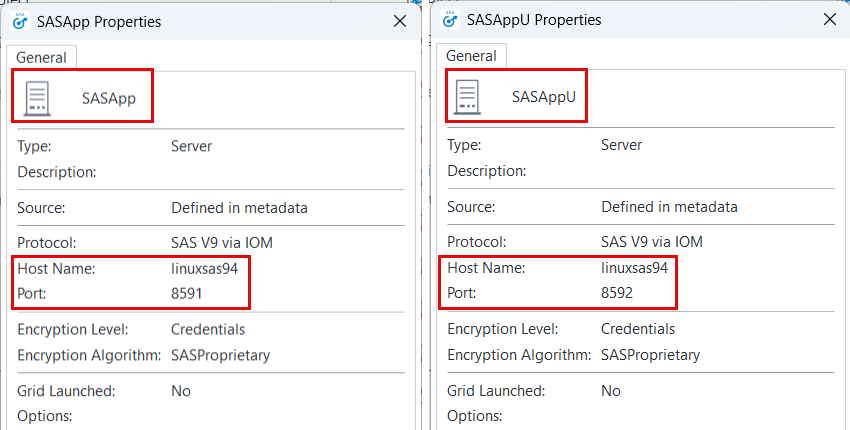Open the General tab in SASApp Properties
850x430 pixels.
(41, 57)
